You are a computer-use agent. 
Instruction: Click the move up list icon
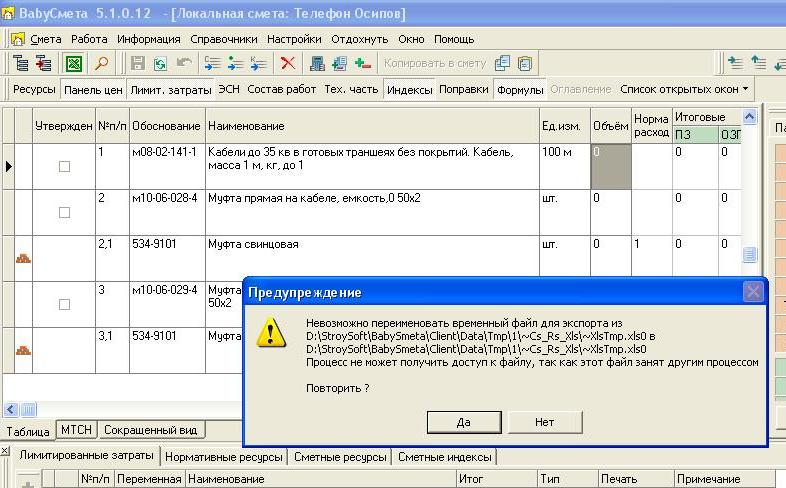pyautogui.click(x=758, y=64)
